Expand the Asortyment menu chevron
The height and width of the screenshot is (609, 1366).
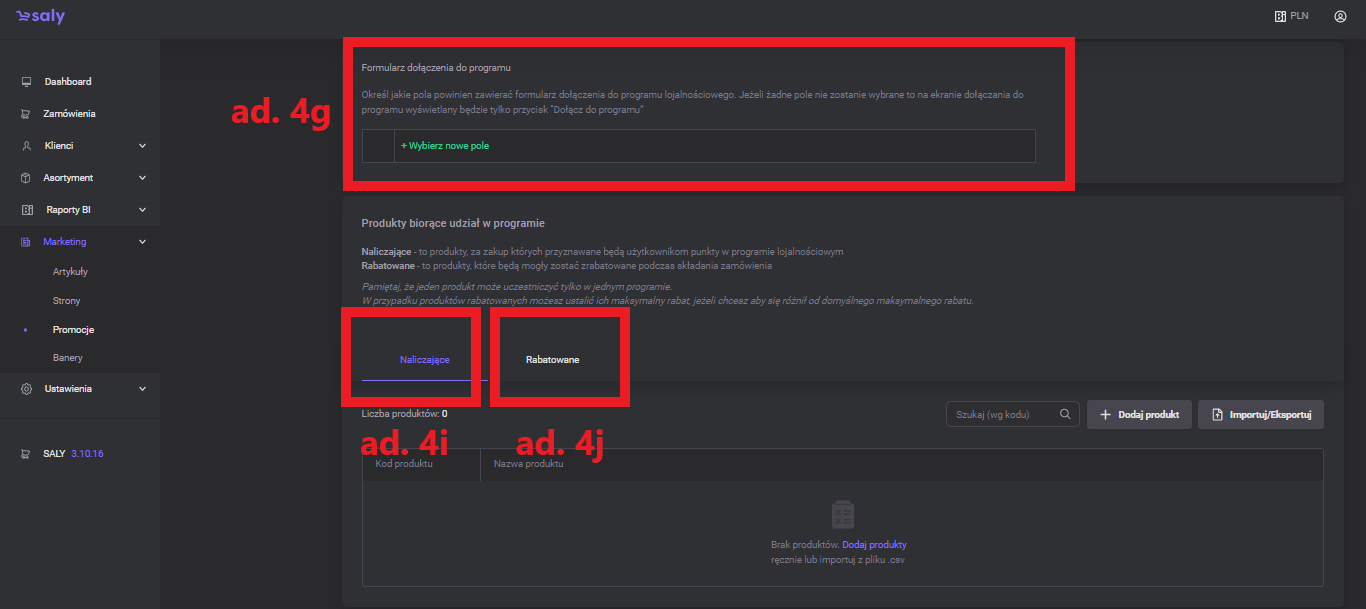(142, 178)
